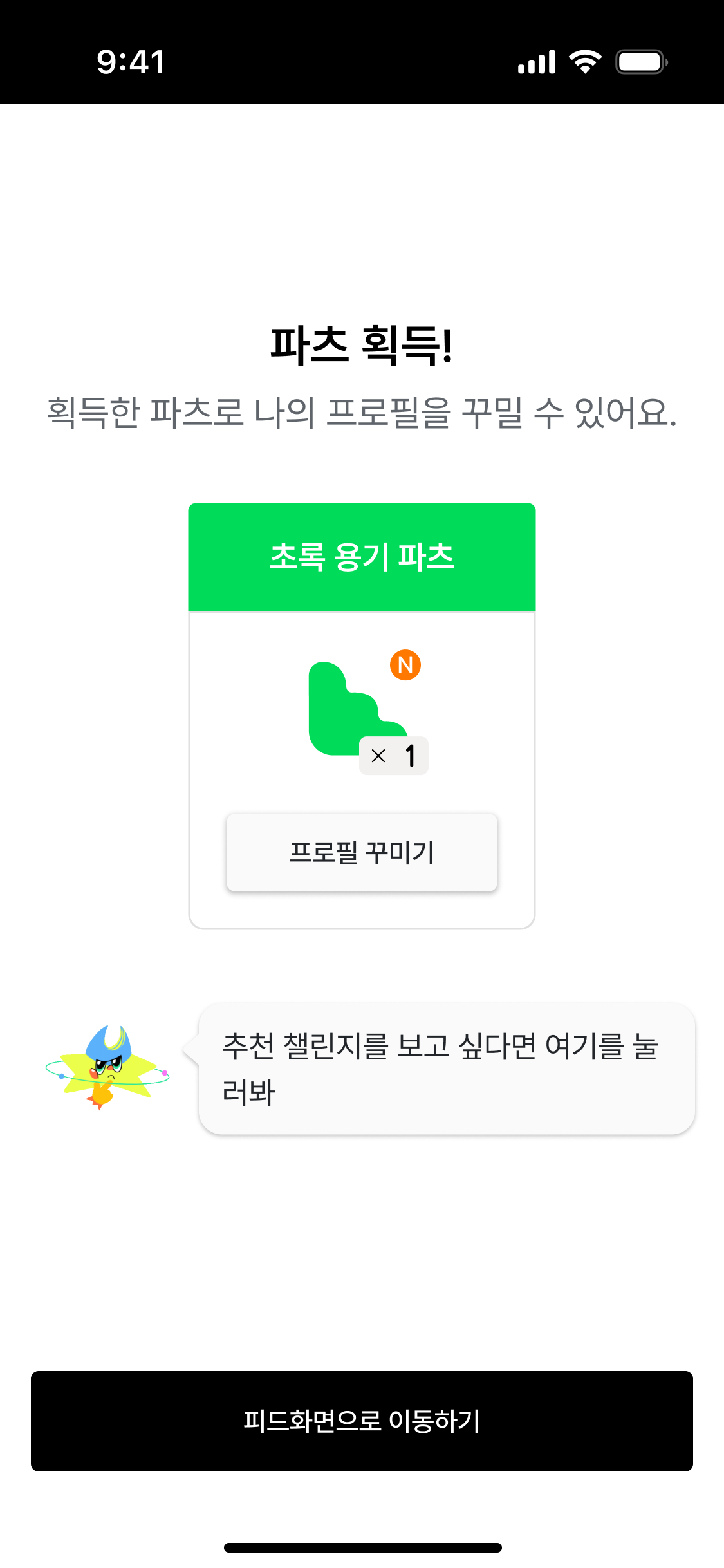Image resolution: width=724 pixels, height=1568 pixels.
Task: Click the pink dot on mascot's orbit ring
Action: (x=165, y=1073)
